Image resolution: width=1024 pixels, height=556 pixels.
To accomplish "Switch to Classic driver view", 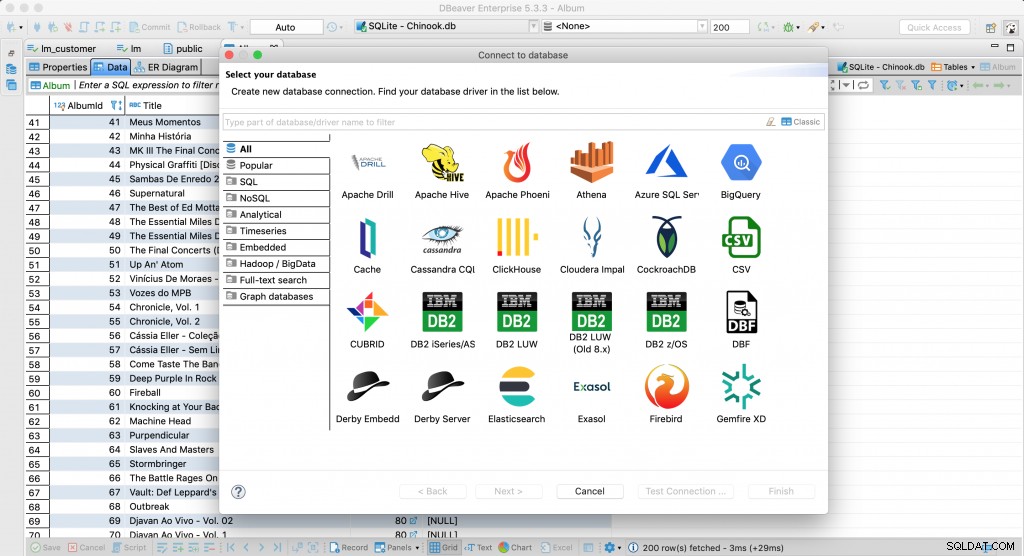I will tap(801, 122).
